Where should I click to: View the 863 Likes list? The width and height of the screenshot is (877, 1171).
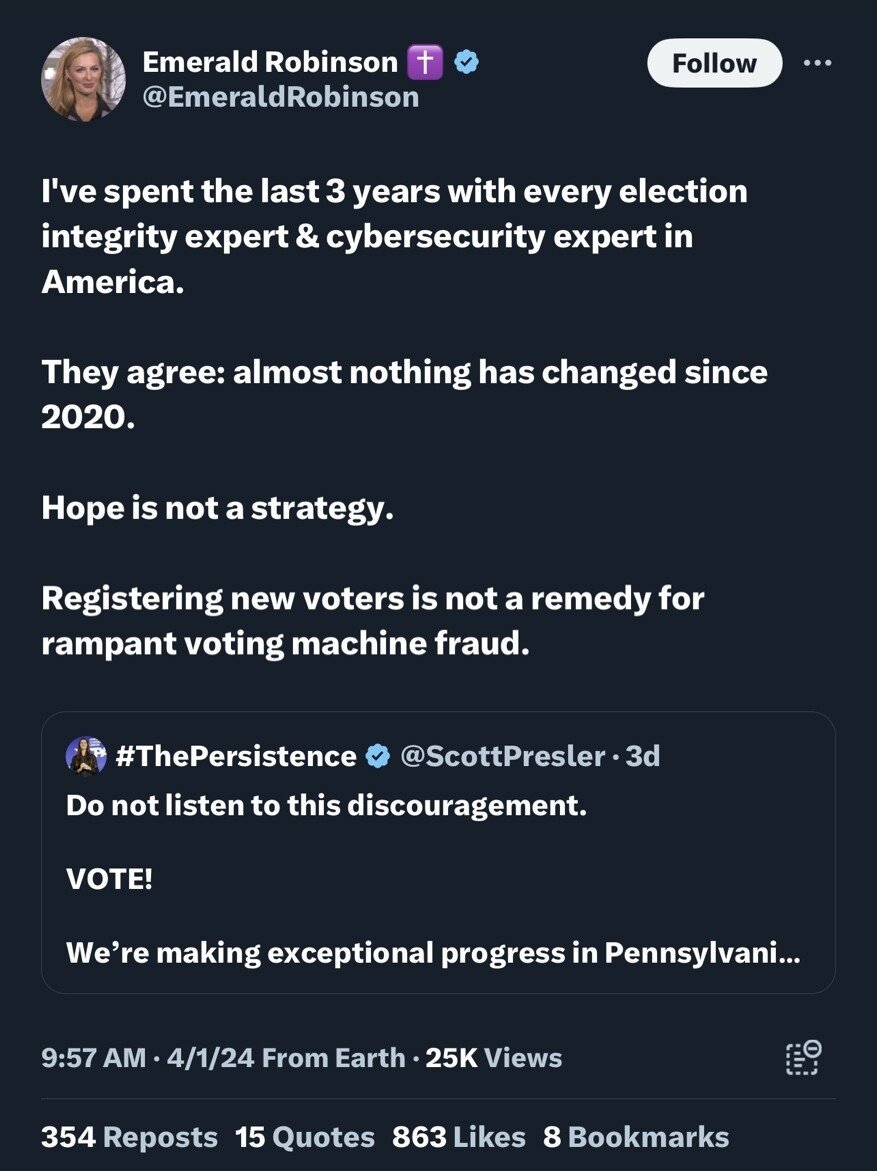coord(458,1137)
